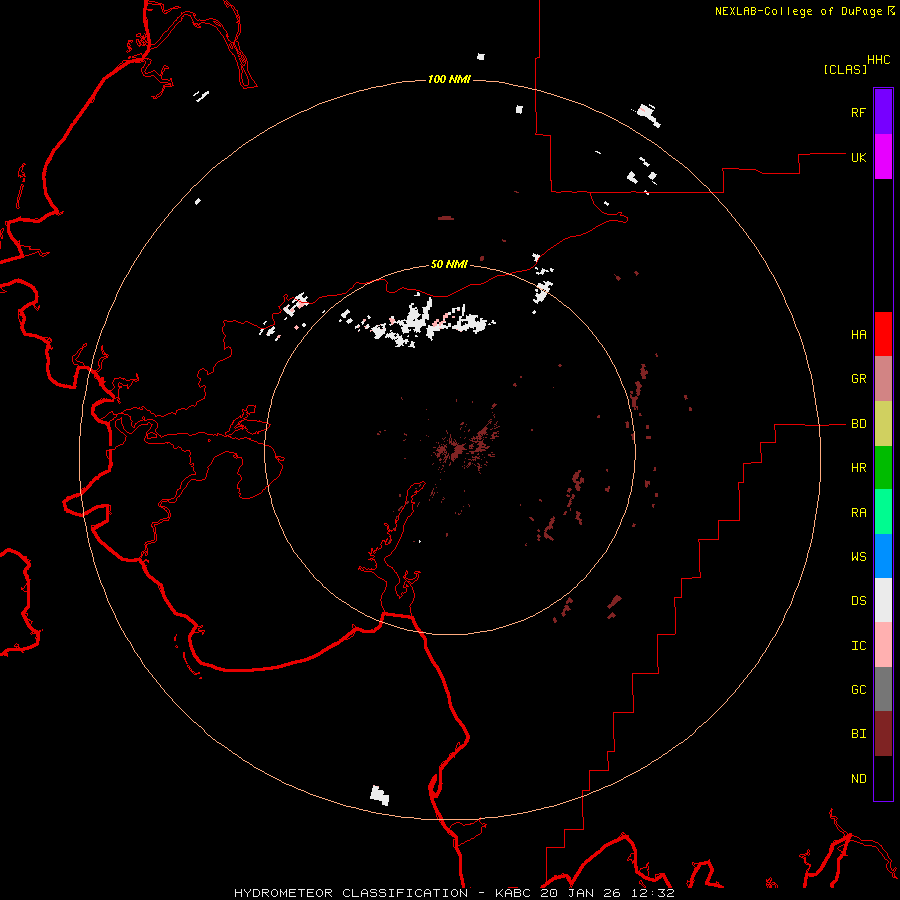Click the BI brown legend swatch
The image size is (900, 900).
pos(883,734)
